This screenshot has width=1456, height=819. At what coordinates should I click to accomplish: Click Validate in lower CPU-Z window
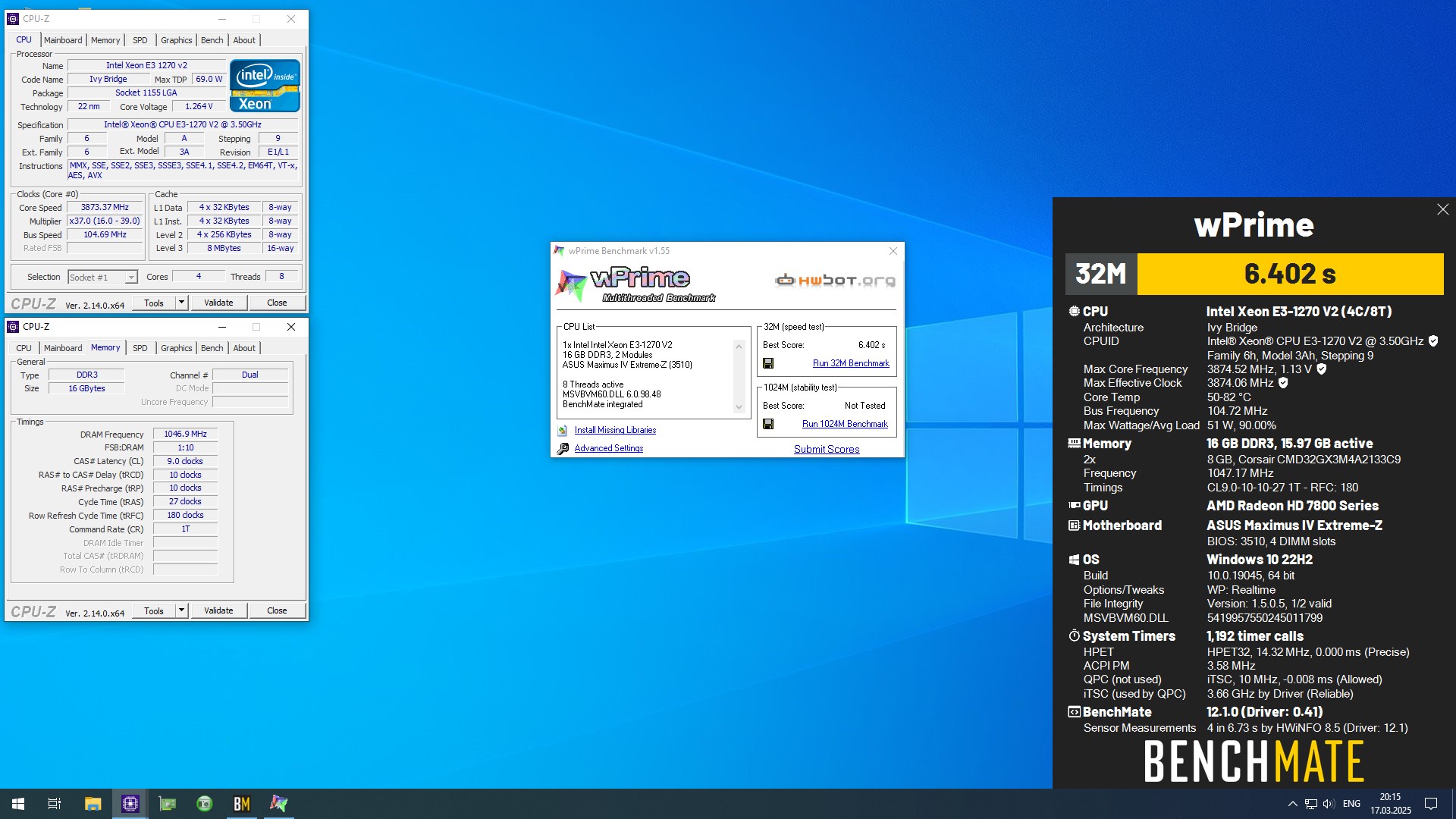point(218,610)
